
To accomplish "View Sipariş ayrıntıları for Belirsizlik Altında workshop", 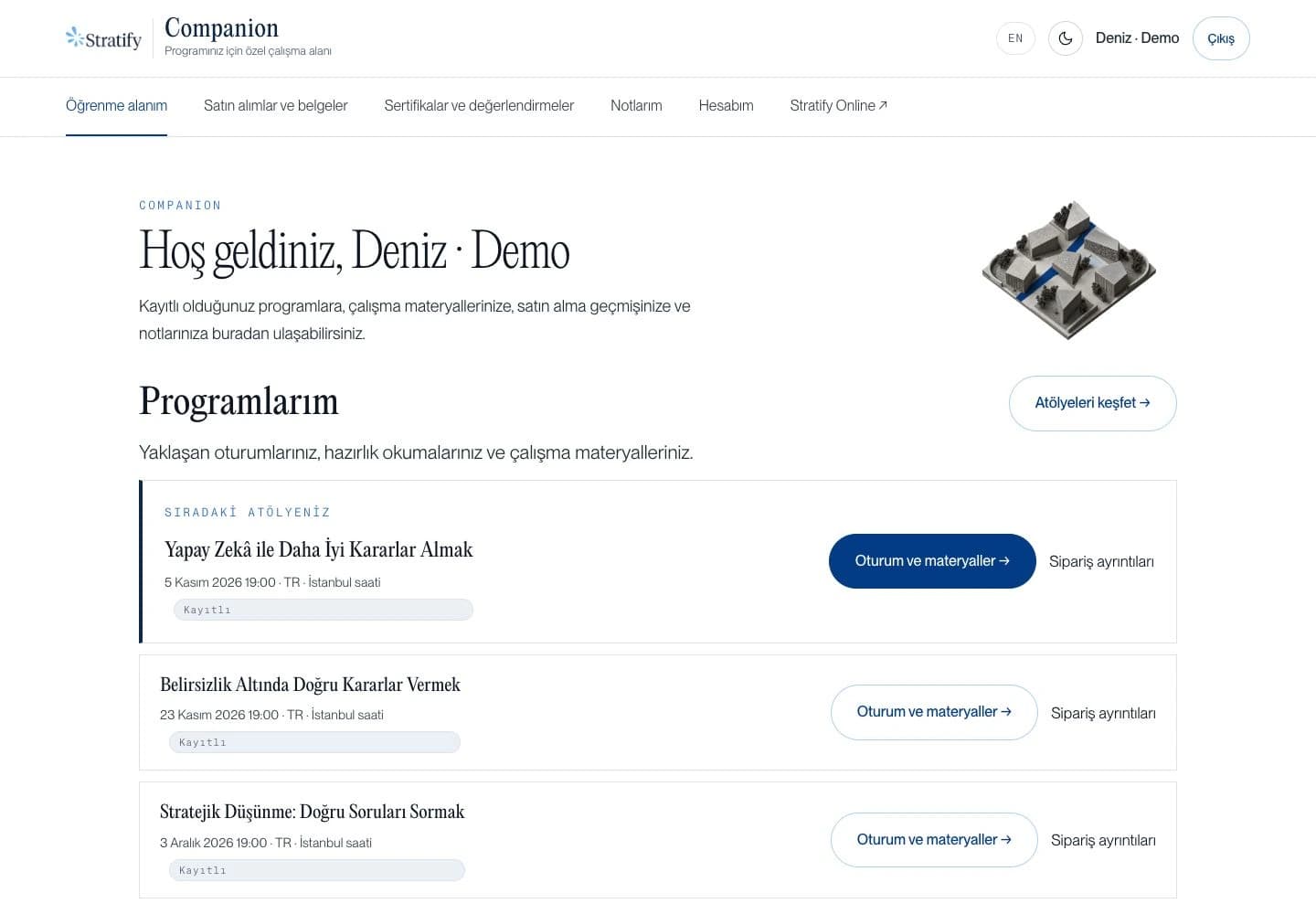I will 1103,713.
